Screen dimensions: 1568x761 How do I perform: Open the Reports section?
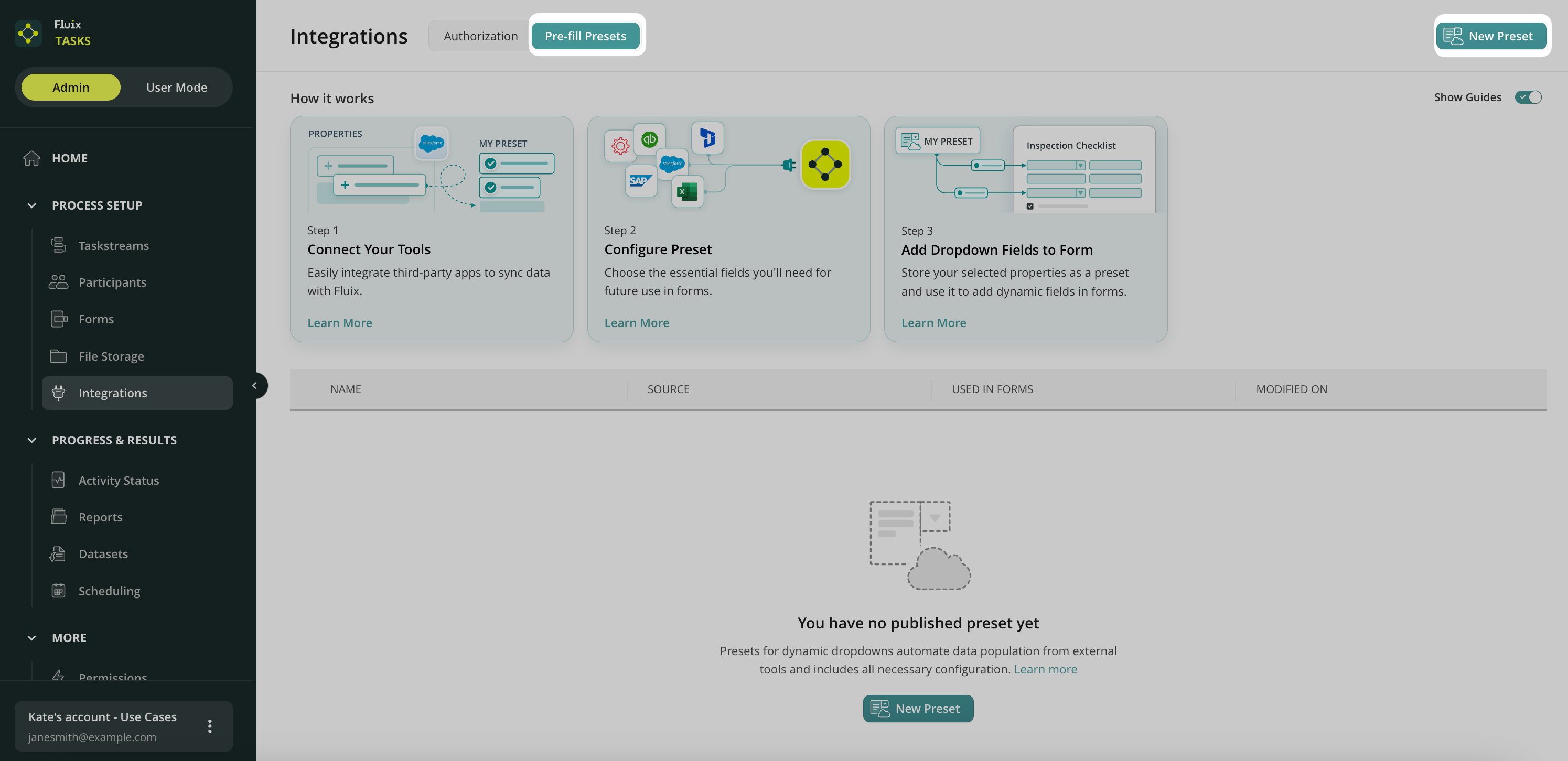pos(101,518)
